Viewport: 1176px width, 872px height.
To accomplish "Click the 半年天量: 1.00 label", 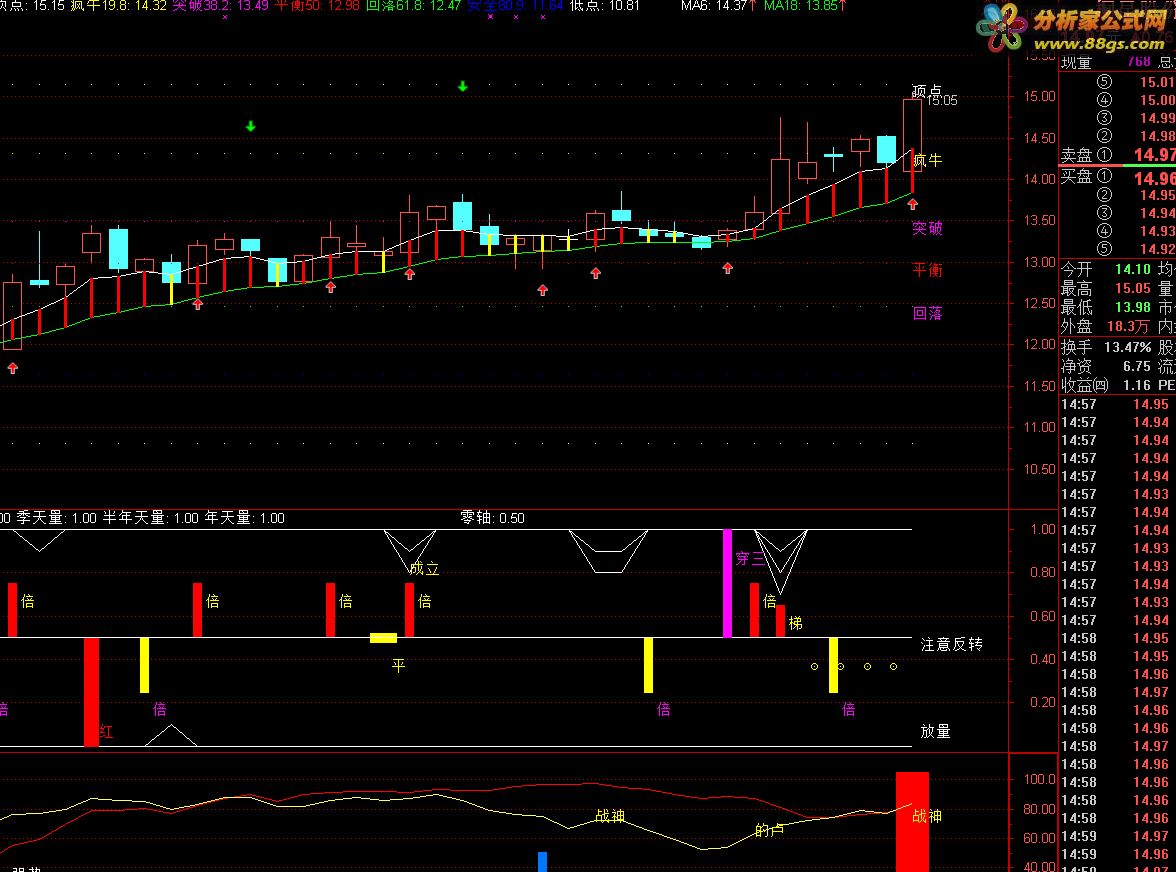I will click(x=150, y=518).
